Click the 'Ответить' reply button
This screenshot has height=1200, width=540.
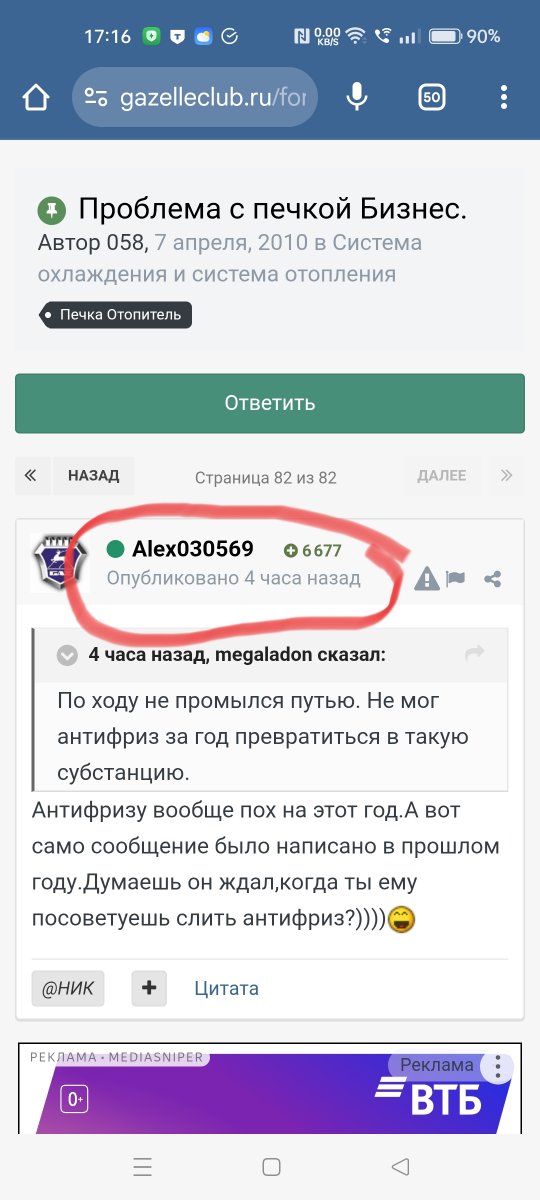270,403
